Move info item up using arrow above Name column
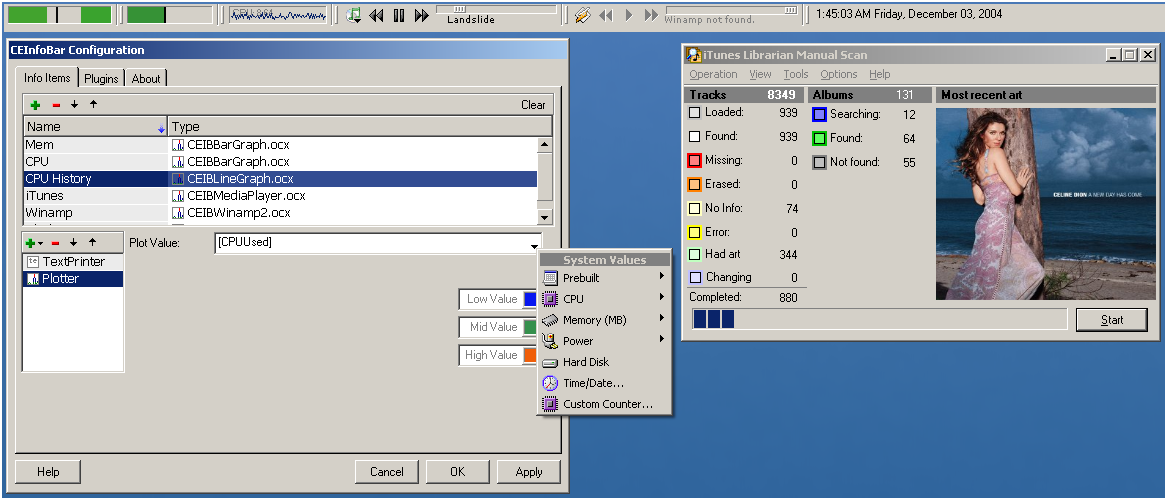The image size is (1167, 500). (93, 105)
